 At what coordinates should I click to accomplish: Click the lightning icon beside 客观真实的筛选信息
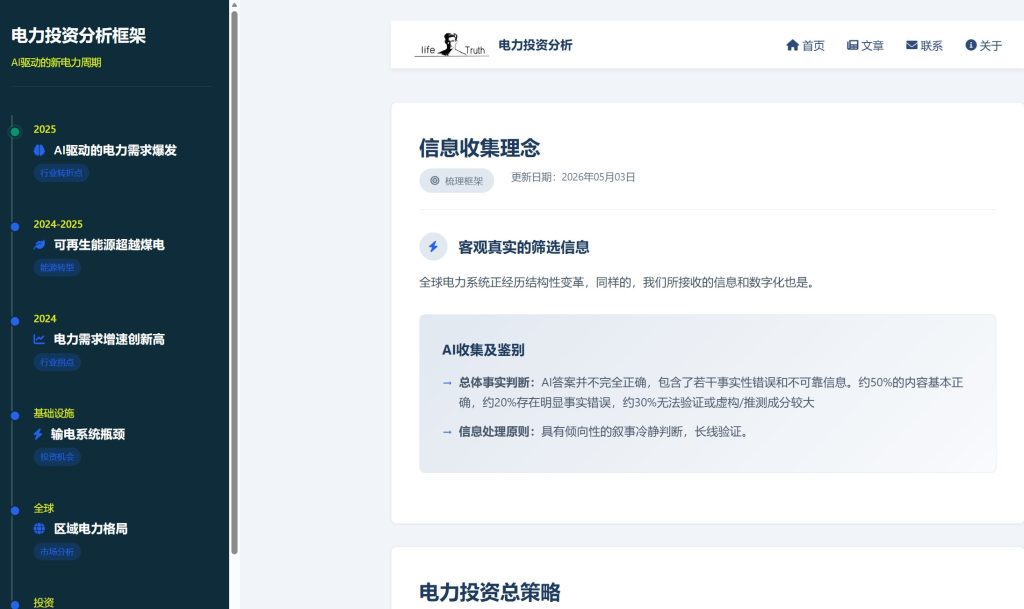433,247
